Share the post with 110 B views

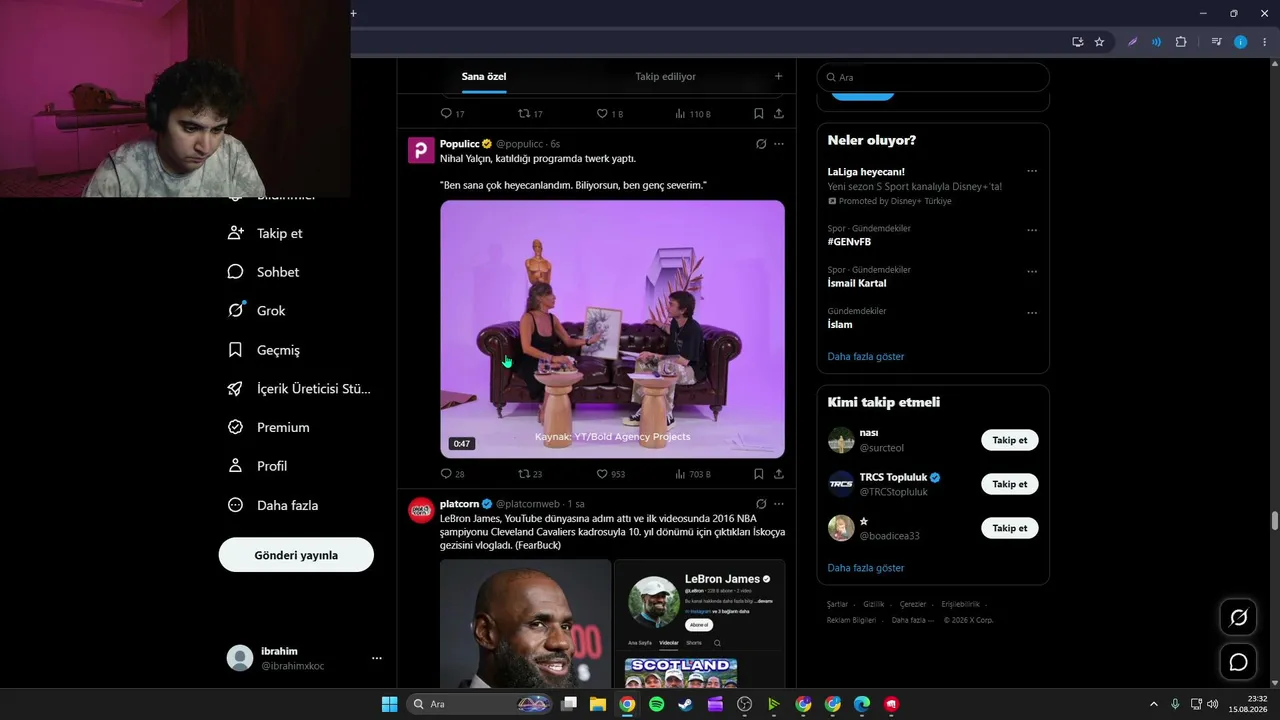click(779, 114)
